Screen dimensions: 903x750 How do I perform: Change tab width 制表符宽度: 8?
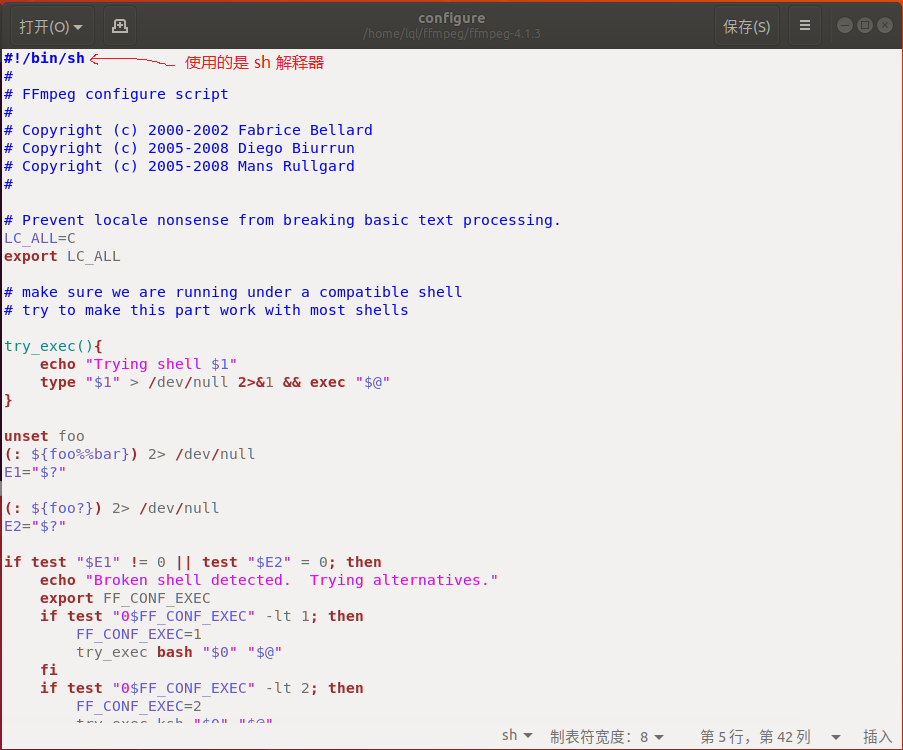(607, 737)
